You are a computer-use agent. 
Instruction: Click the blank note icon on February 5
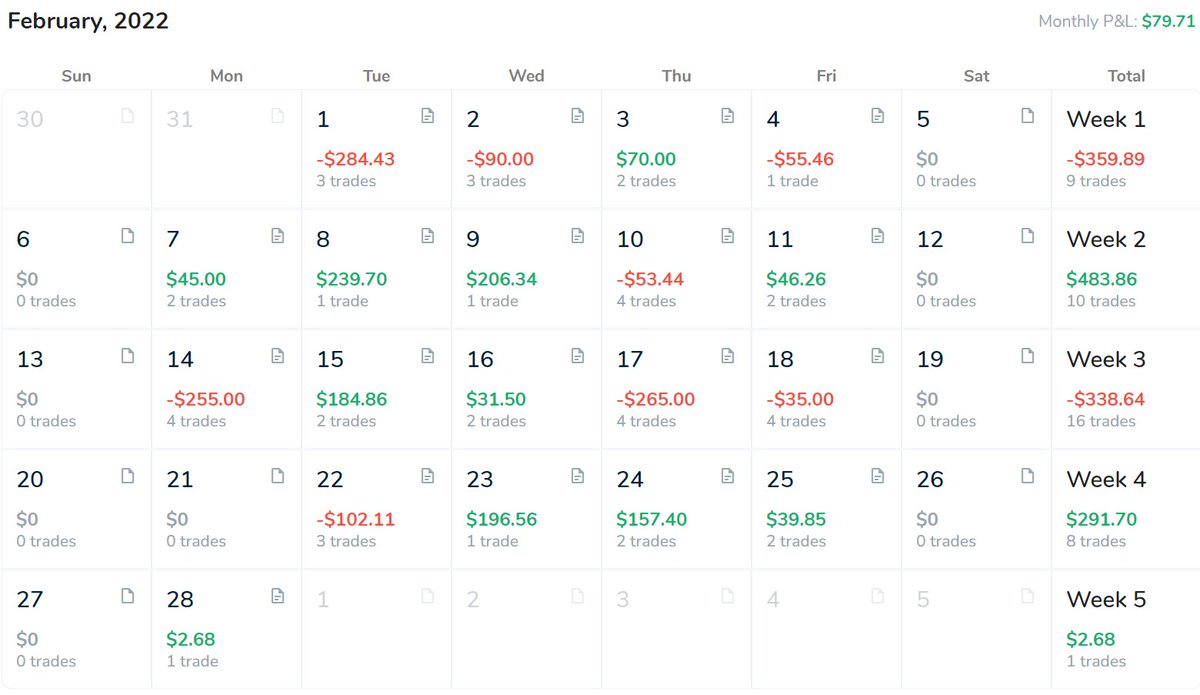(x=1027, y=116)
